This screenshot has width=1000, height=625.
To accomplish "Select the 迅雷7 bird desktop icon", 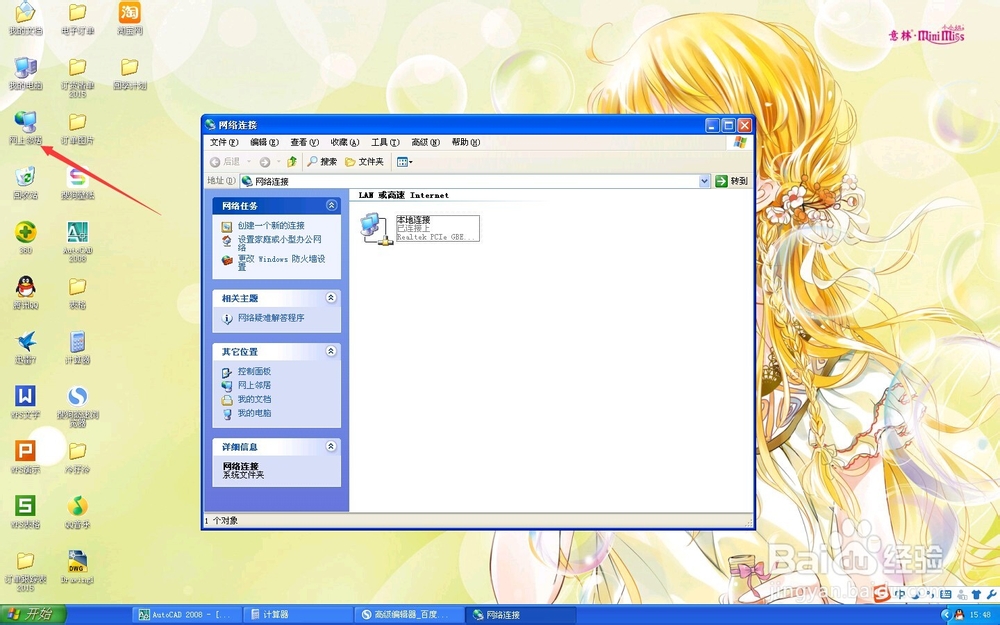I will click(26, 348).
